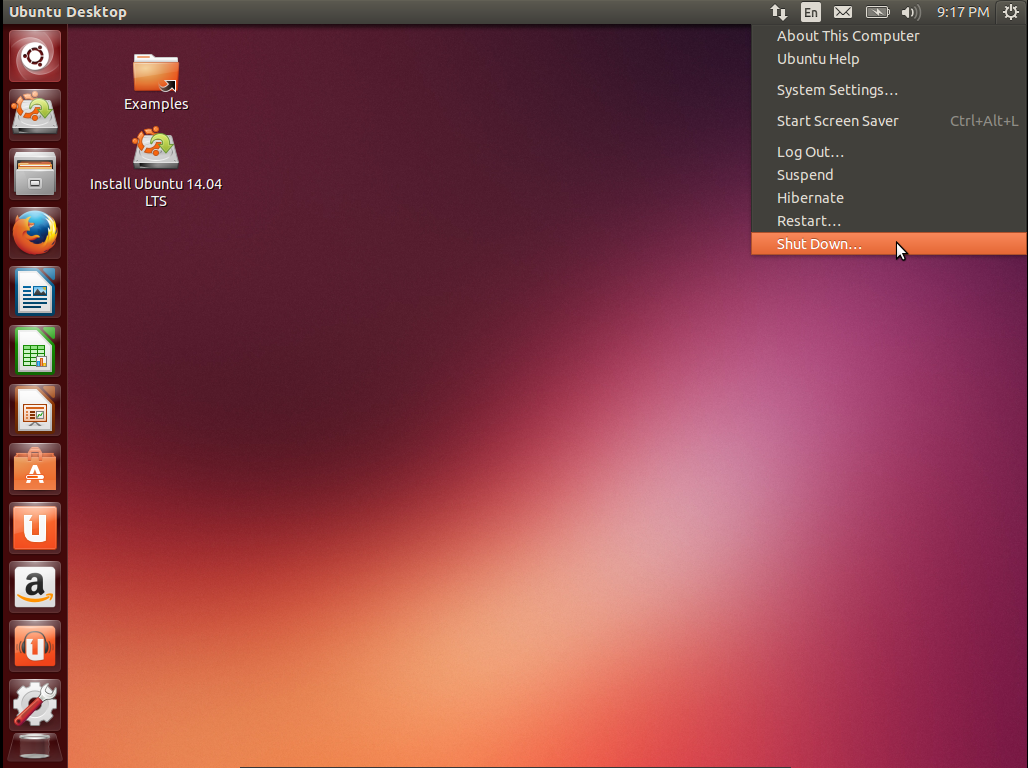Open the En keyboard layout menu
Image resolution: width=1028 pixels, height=768 pixels.
pos(810,12)
